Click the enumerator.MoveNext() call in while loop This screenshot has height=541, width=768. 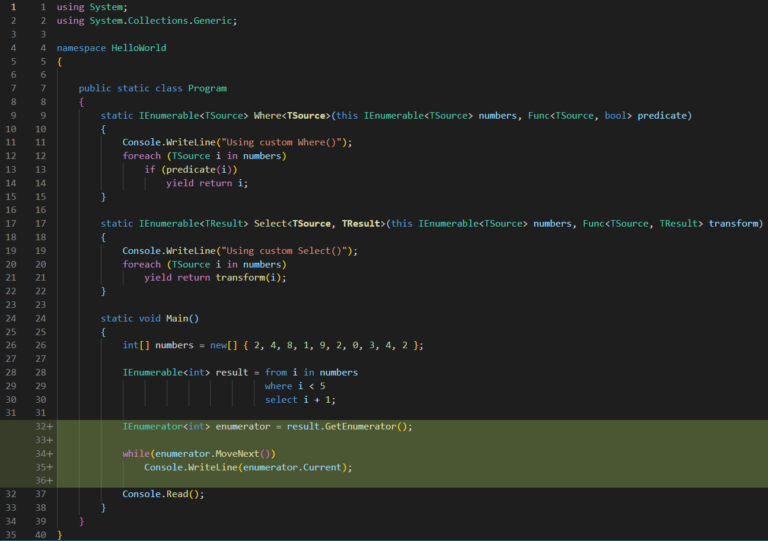coord(208,453)
